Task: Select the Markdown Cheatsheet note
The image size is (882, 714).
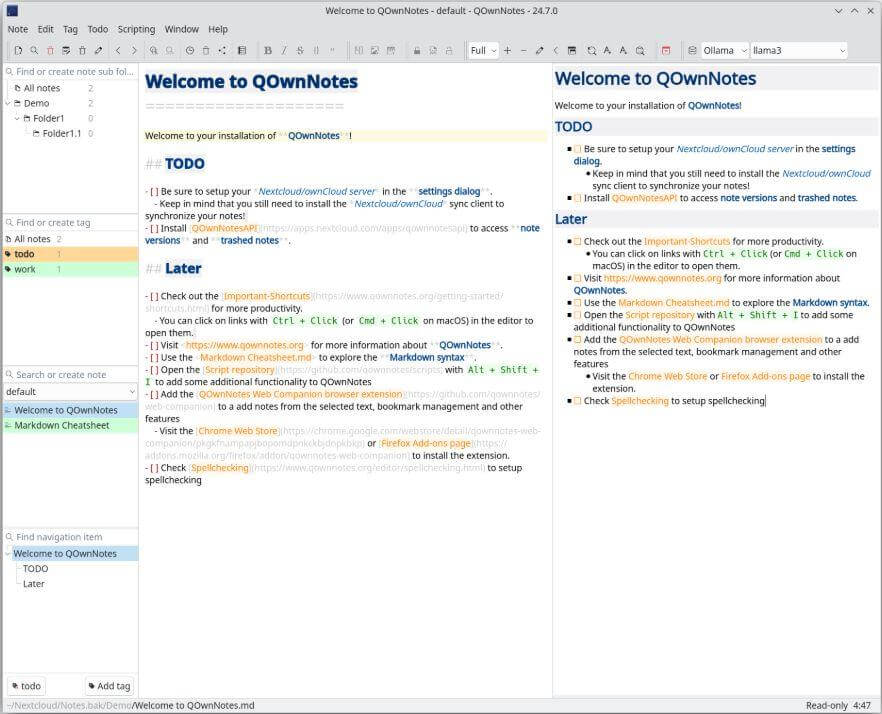Action: pos(61,425)
